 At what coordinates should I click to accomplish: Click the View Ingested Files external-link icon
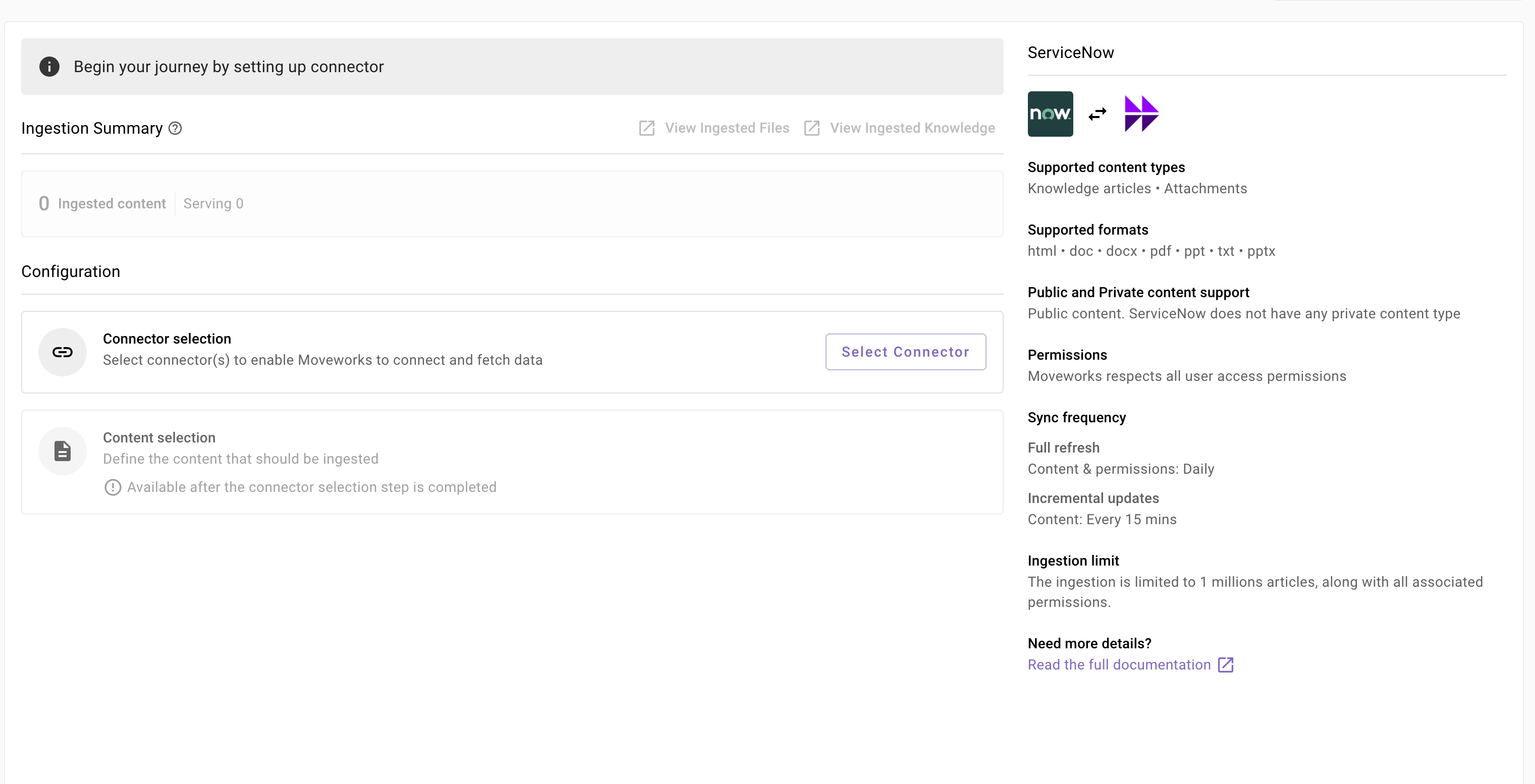tap(646, 128)
